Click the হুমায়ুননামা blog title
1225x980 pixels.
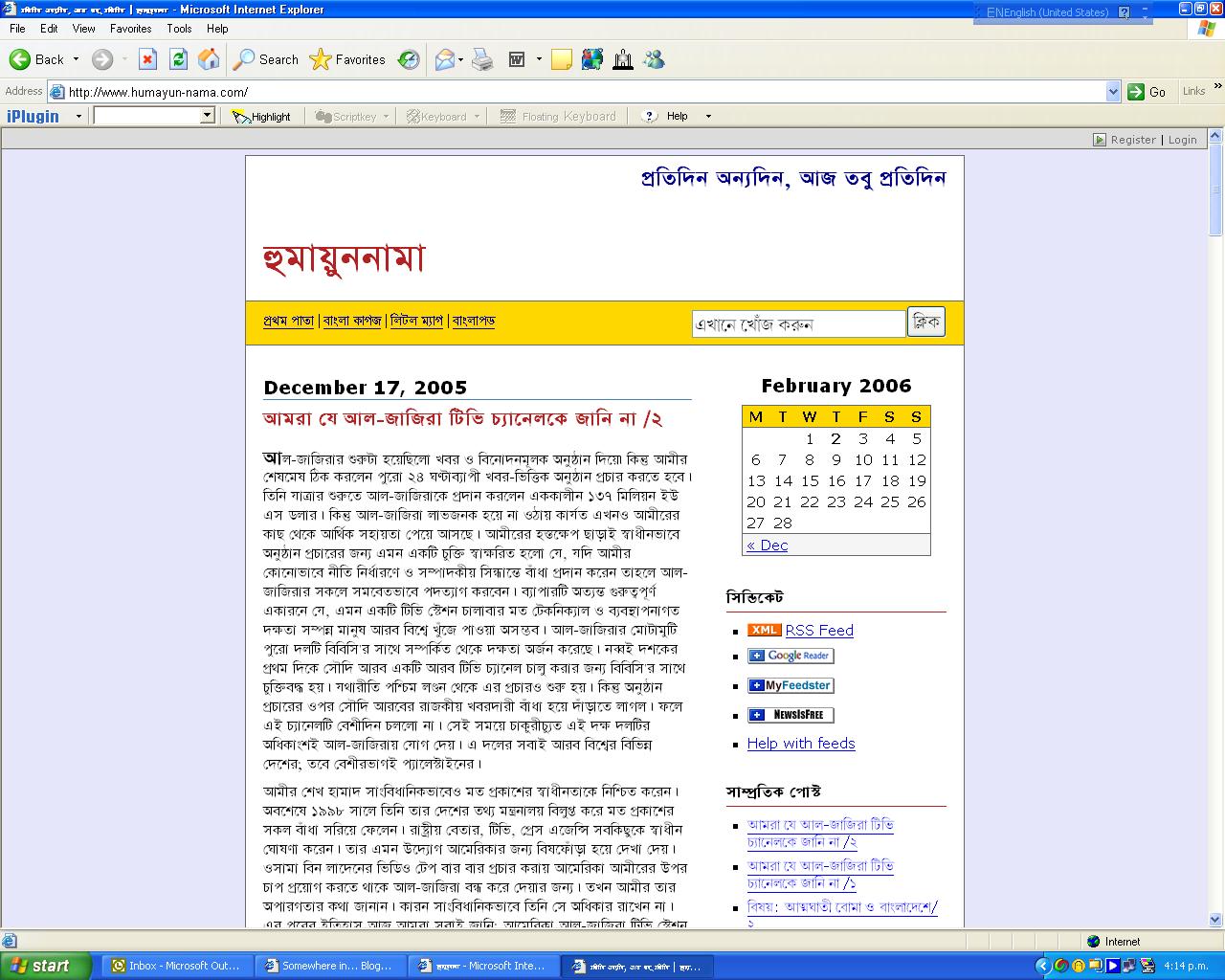pos(344,257)
